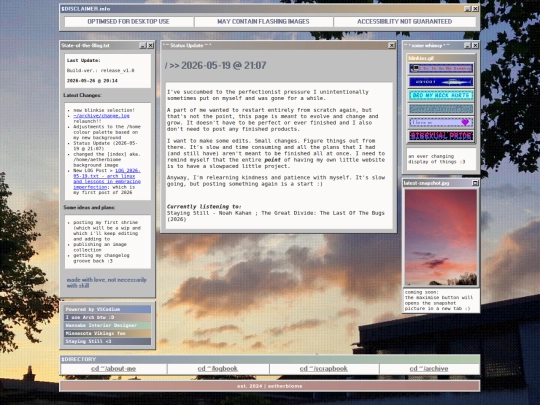Click the I use Arch btw badge

107,317
